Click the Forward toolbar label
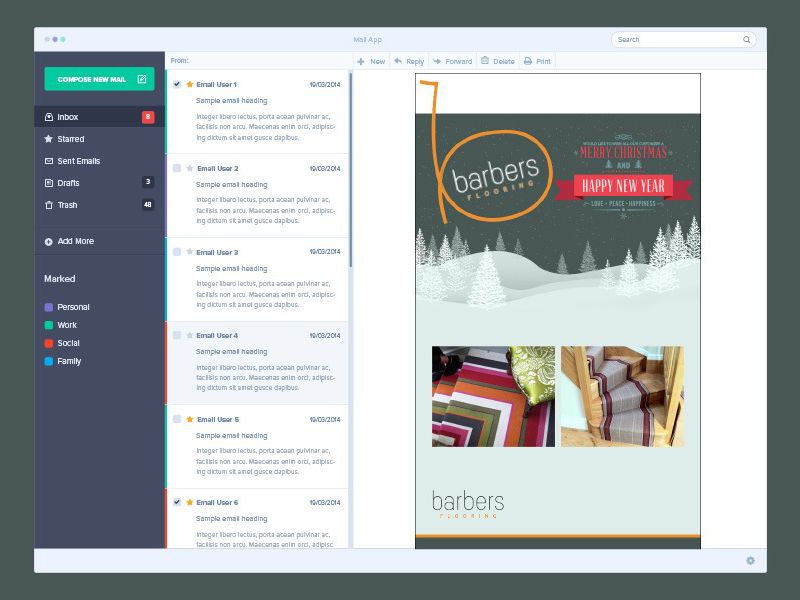Viewport: 800px width, 600px height. click(459, 61)
